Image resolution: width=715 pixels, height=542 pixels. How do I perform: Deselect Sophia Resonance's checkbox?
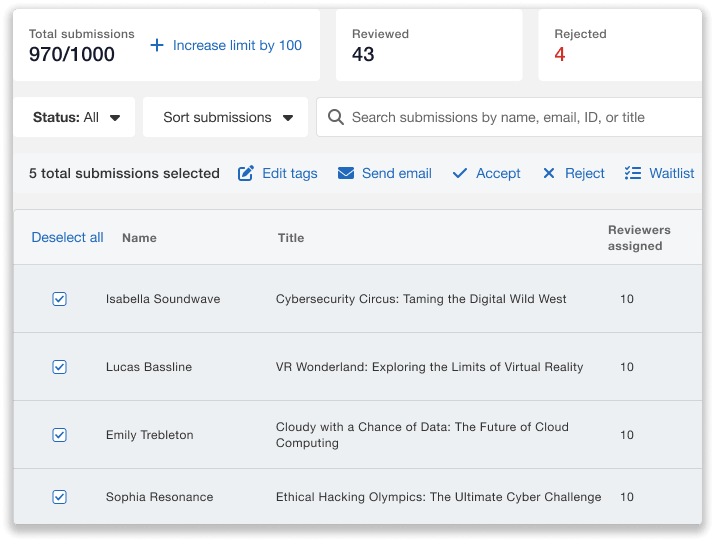click(x=59, y=497)
